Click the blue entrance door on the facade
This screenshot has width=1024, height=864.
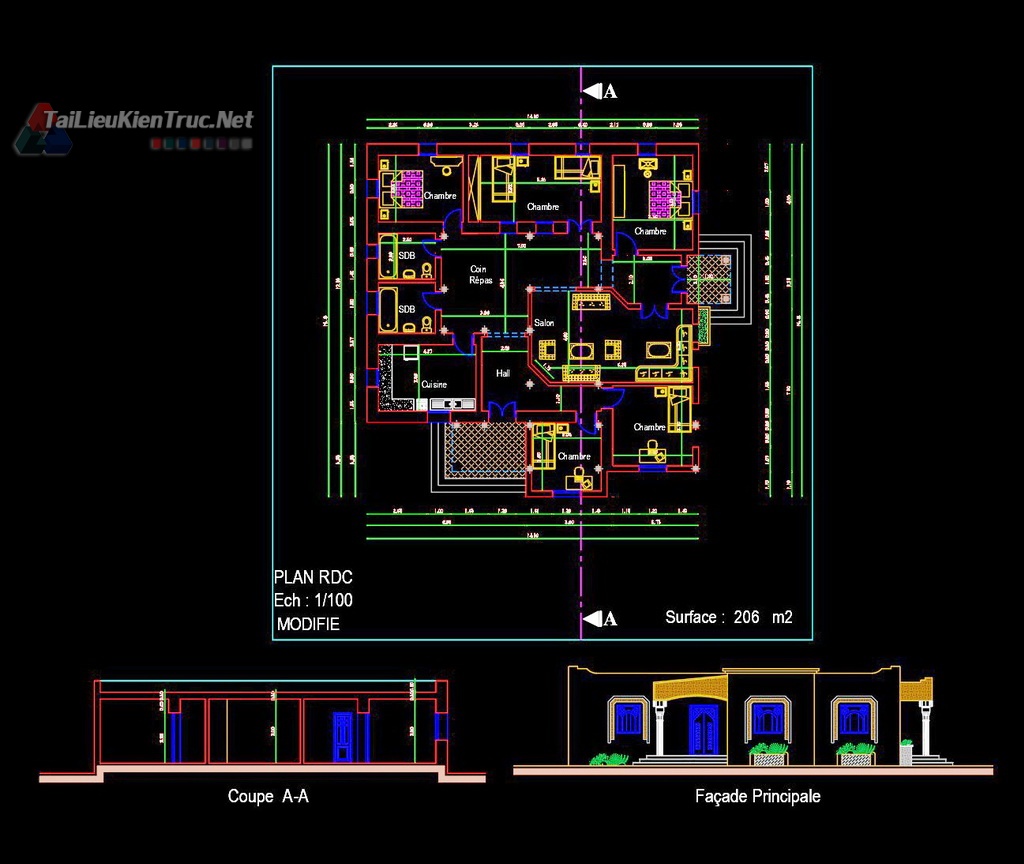tap(703, 729)
